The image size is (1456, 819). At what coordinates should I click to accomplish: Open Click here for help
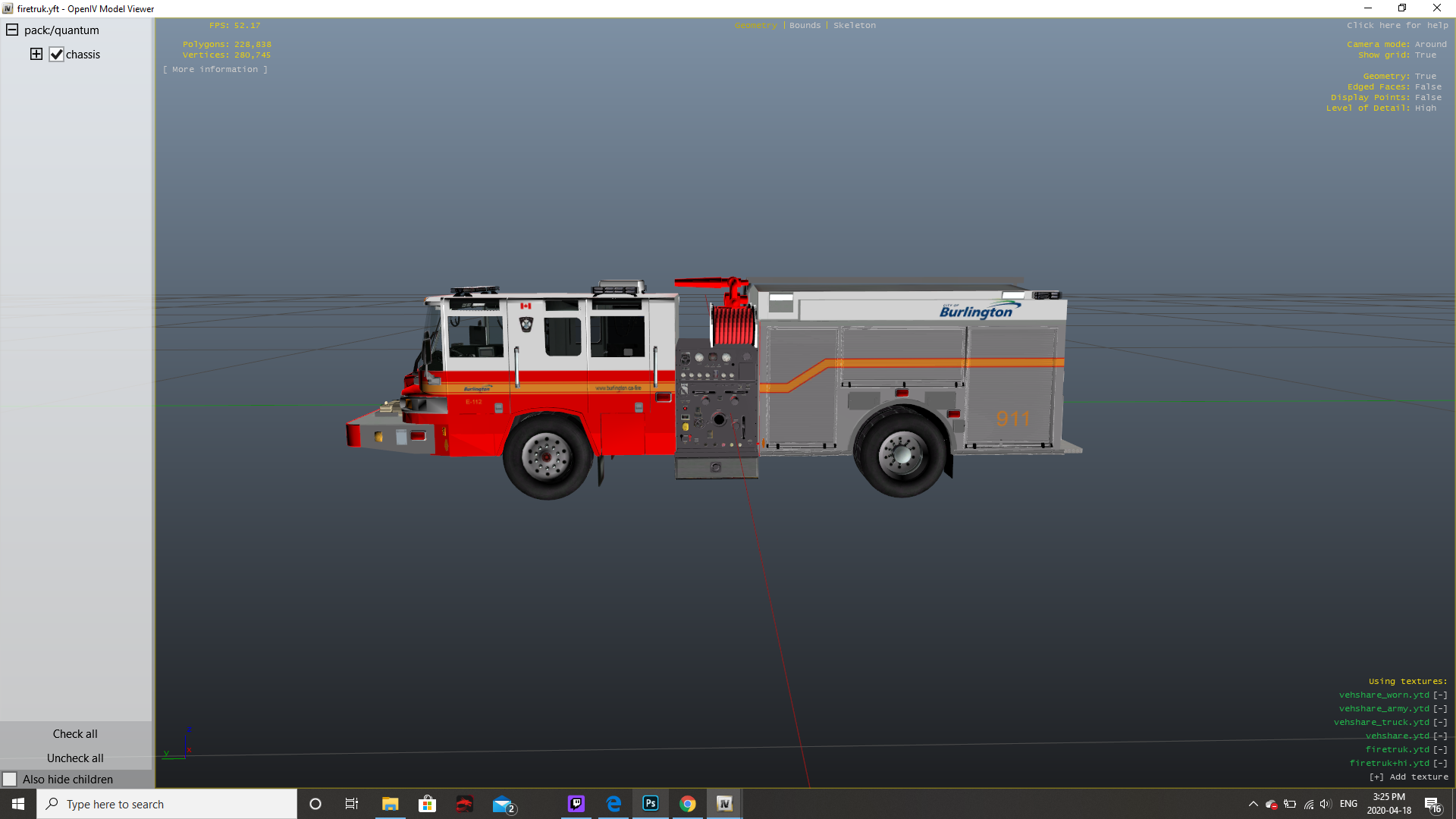[1397, 25]
